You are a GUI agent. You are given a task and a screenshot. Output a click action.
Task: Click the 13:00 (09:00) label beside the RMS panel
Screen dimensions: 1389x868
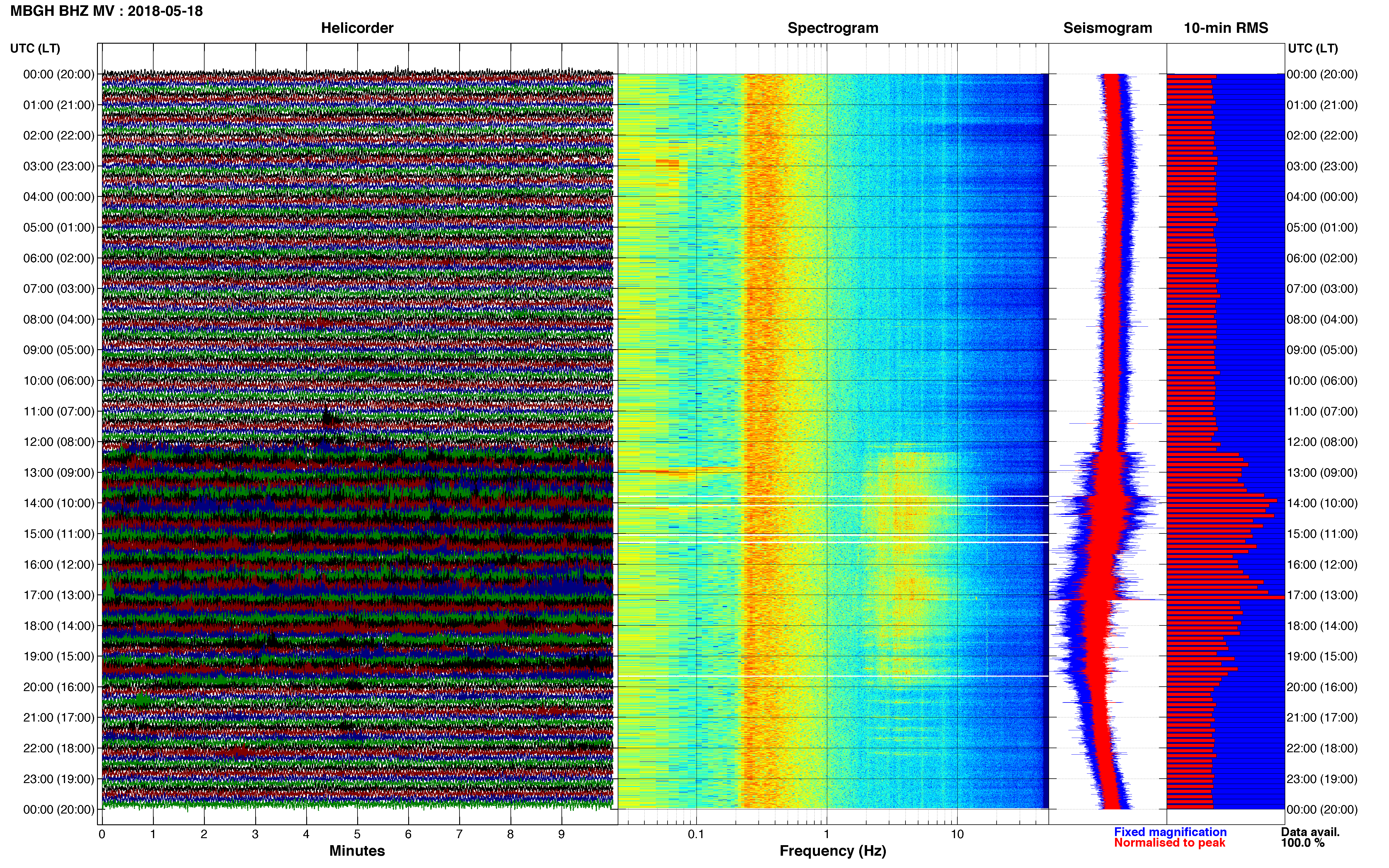point(1322,473)
